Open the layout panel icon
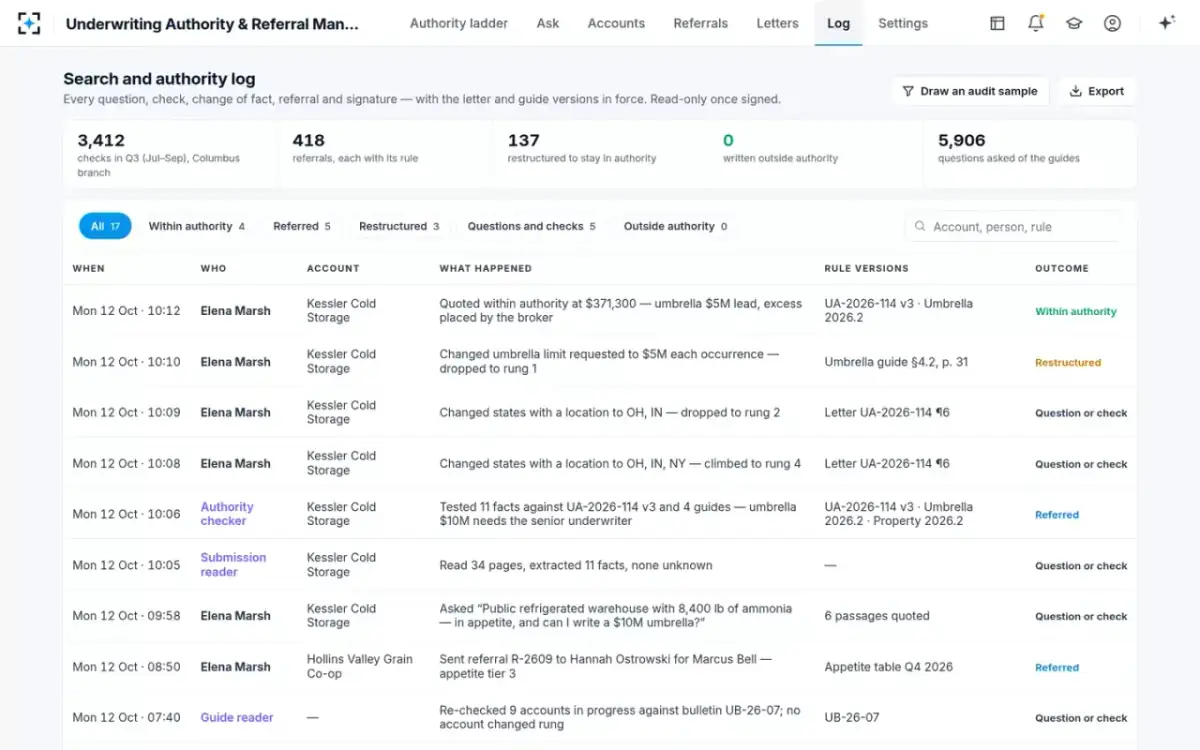This screenshot has height=750, width=1200. [x=997, y=23]
